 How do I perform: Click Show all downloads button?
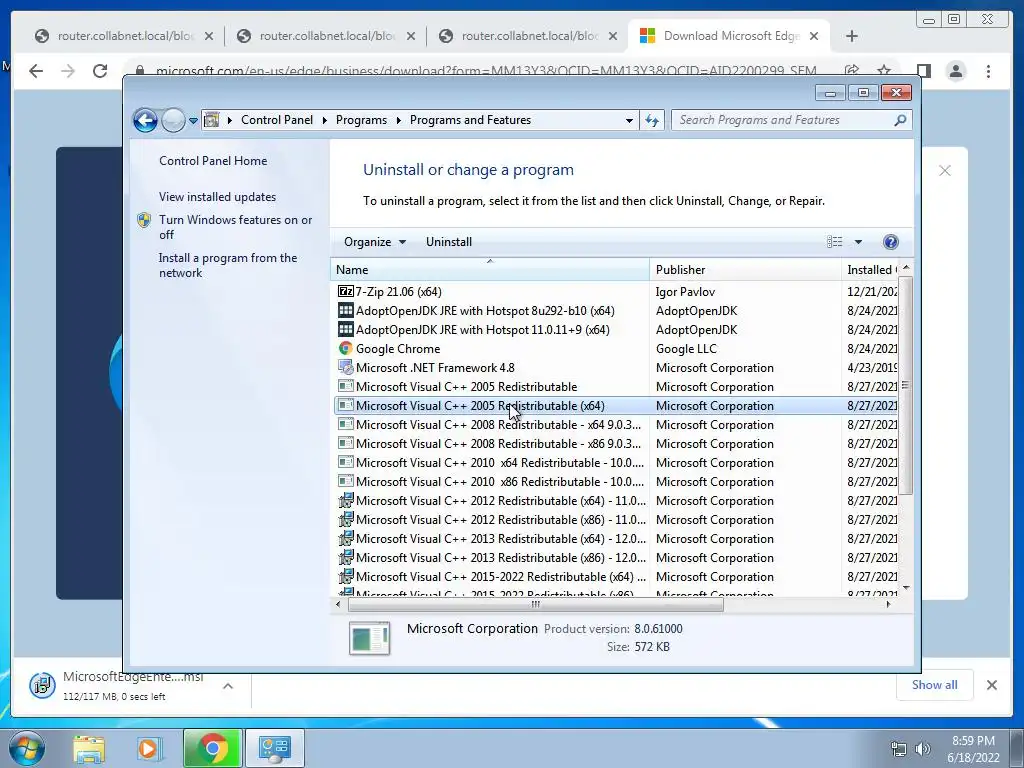[x=935, y=684]
